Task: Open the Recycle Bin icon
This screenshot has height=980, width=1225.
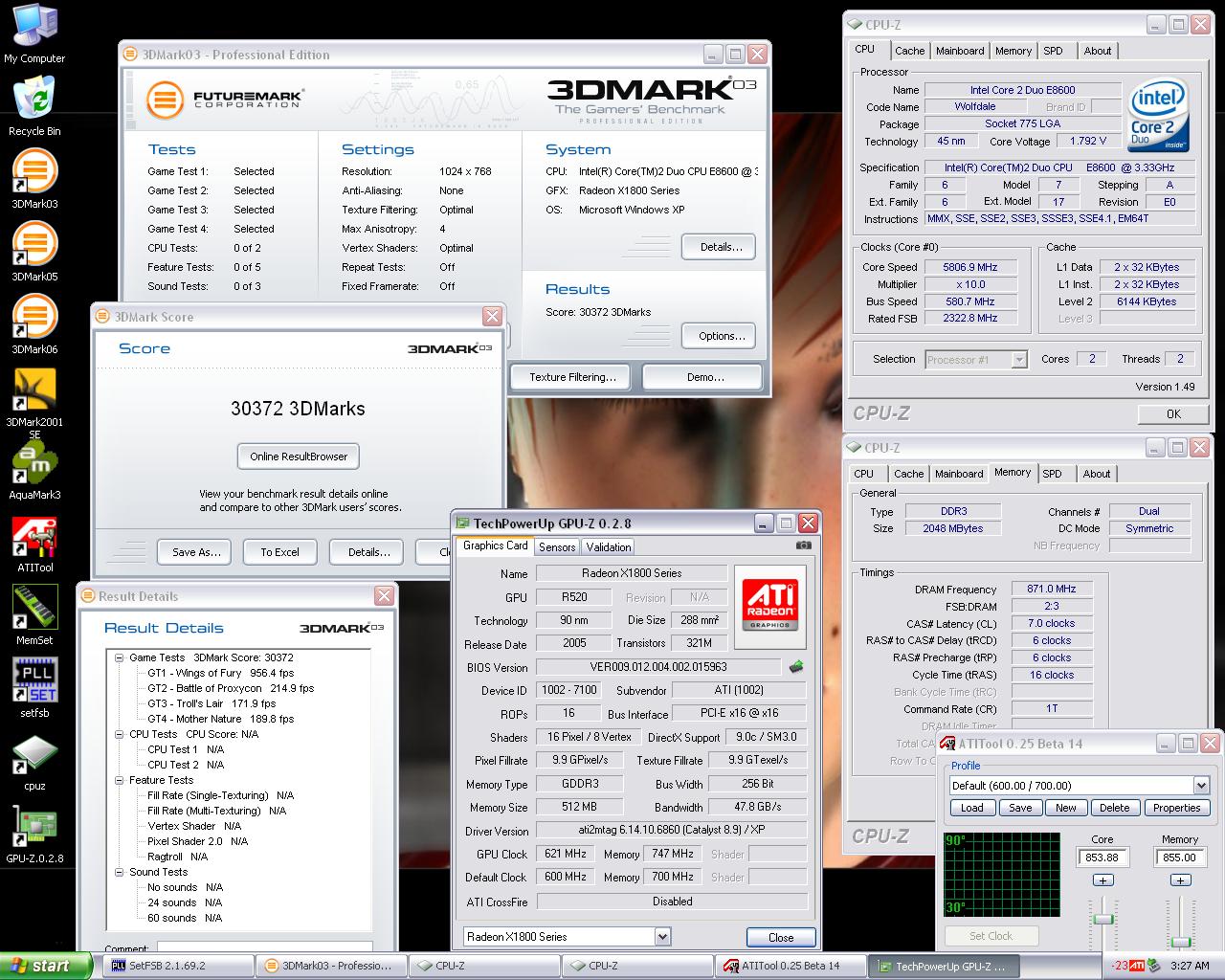Action: [x=34, y=105]
